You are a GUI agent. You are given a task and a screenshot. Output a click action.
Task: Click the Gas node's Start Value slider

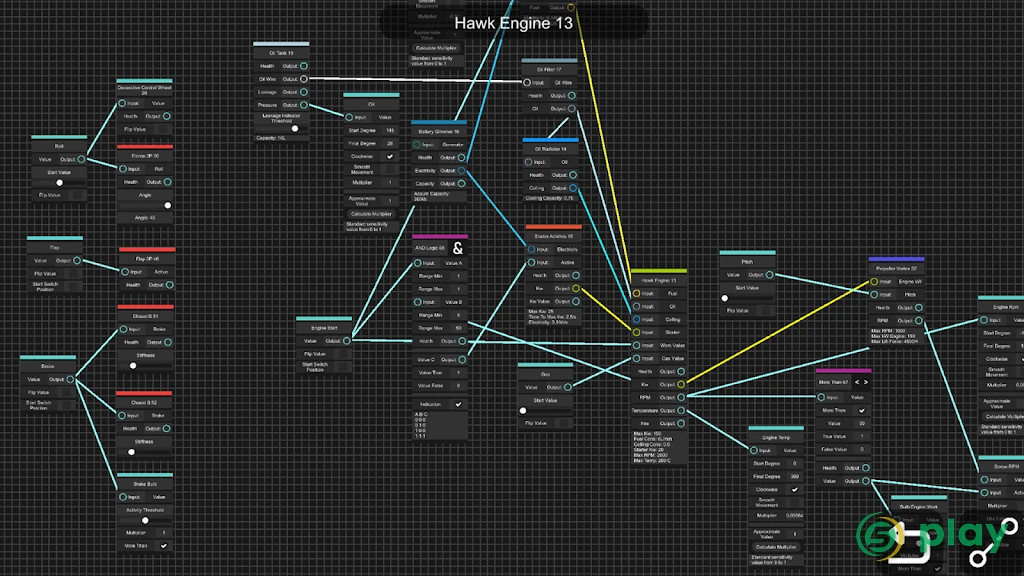pyautogui.click(x=545, y=411)
